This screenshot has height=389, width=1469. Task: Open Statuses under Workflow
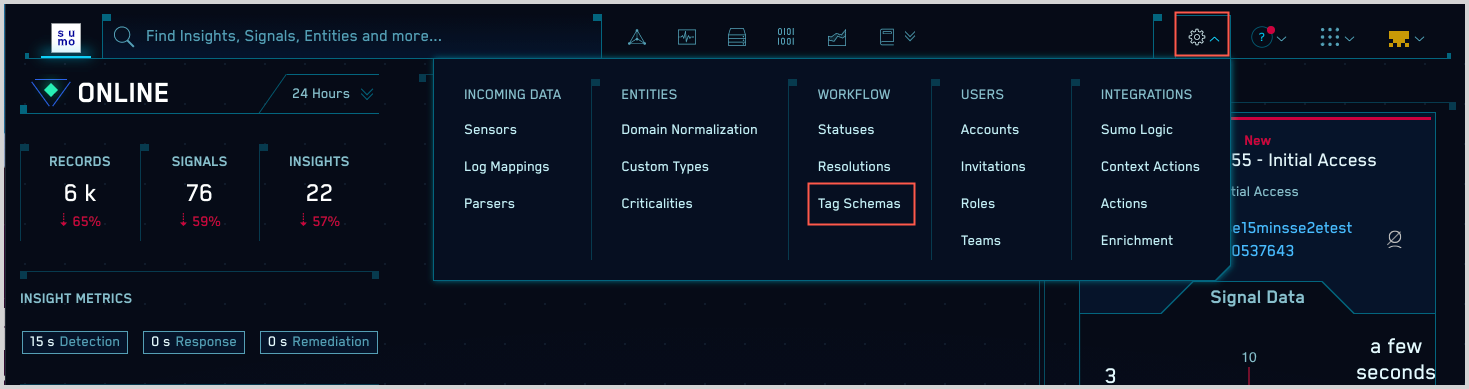coord(846,129)
